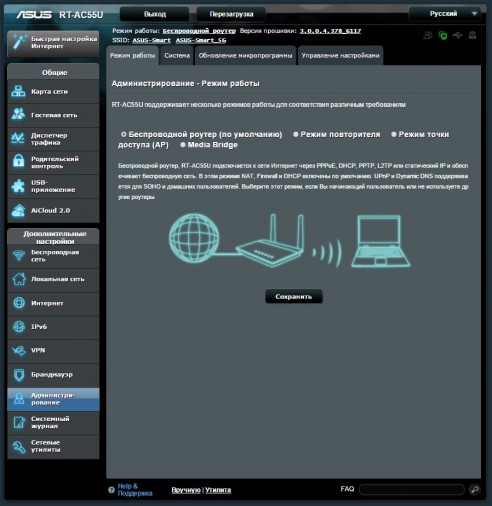Click the Администрирование user icon

[19, 399]
